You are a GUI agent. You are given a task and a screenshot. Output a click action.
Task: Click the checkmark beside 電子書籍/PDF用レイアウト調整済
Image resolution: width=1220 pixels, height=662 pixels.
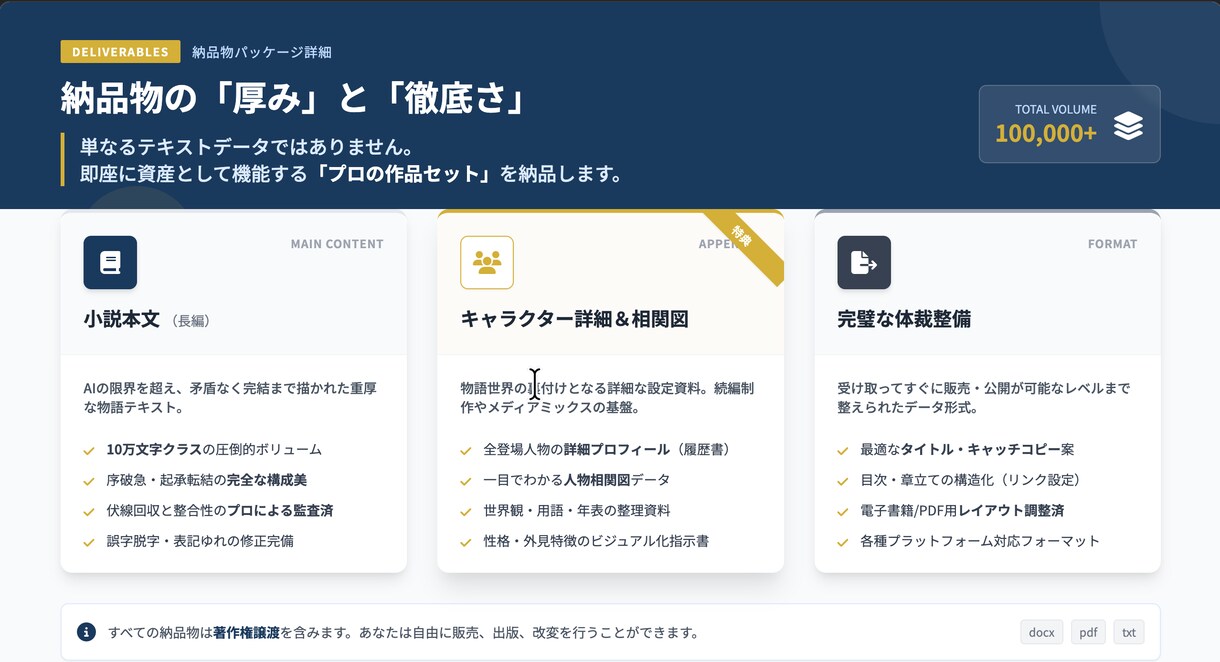click(x=843, y=511)
